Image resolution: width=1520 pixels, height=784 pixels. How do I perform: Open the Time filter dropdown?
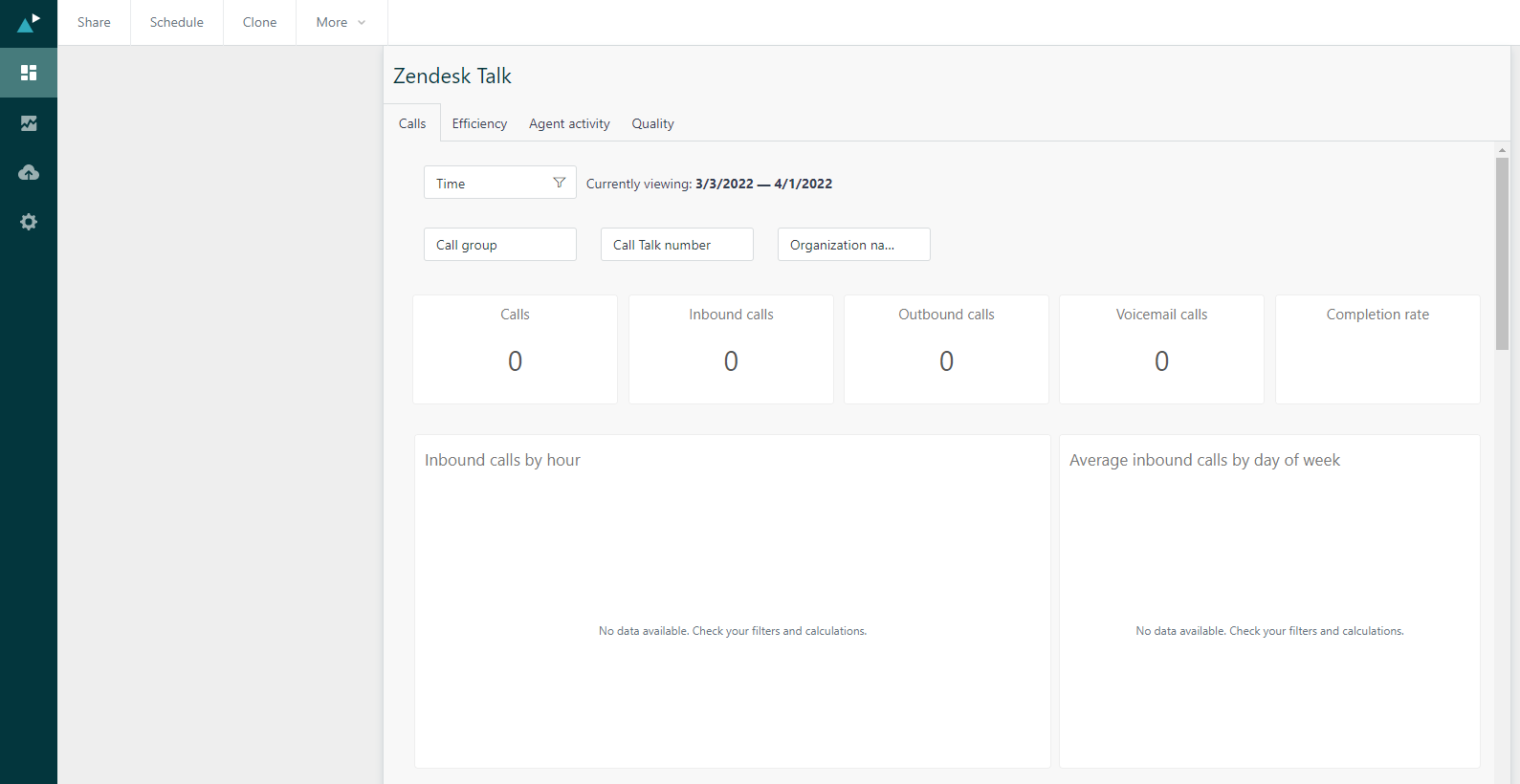coord(500,183)
